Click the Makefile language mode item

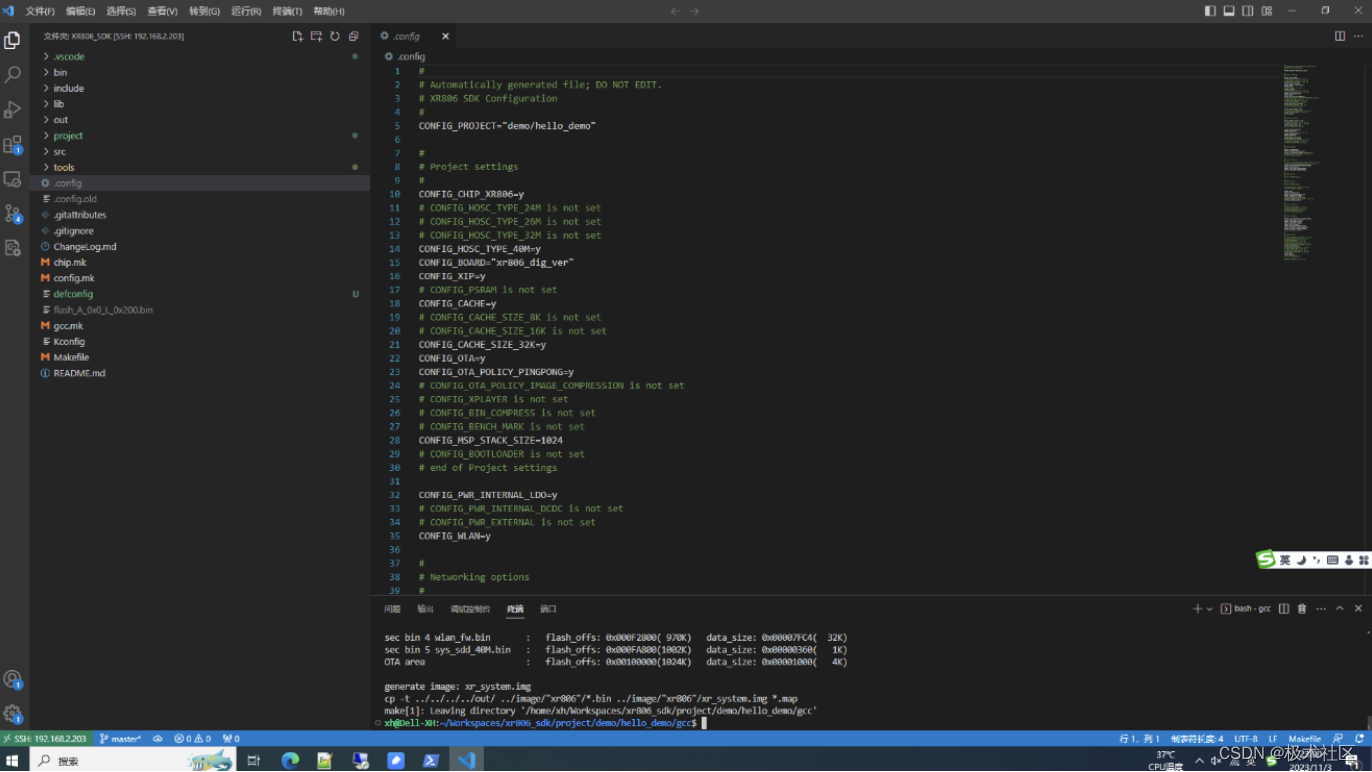[x=1305, y=739]
